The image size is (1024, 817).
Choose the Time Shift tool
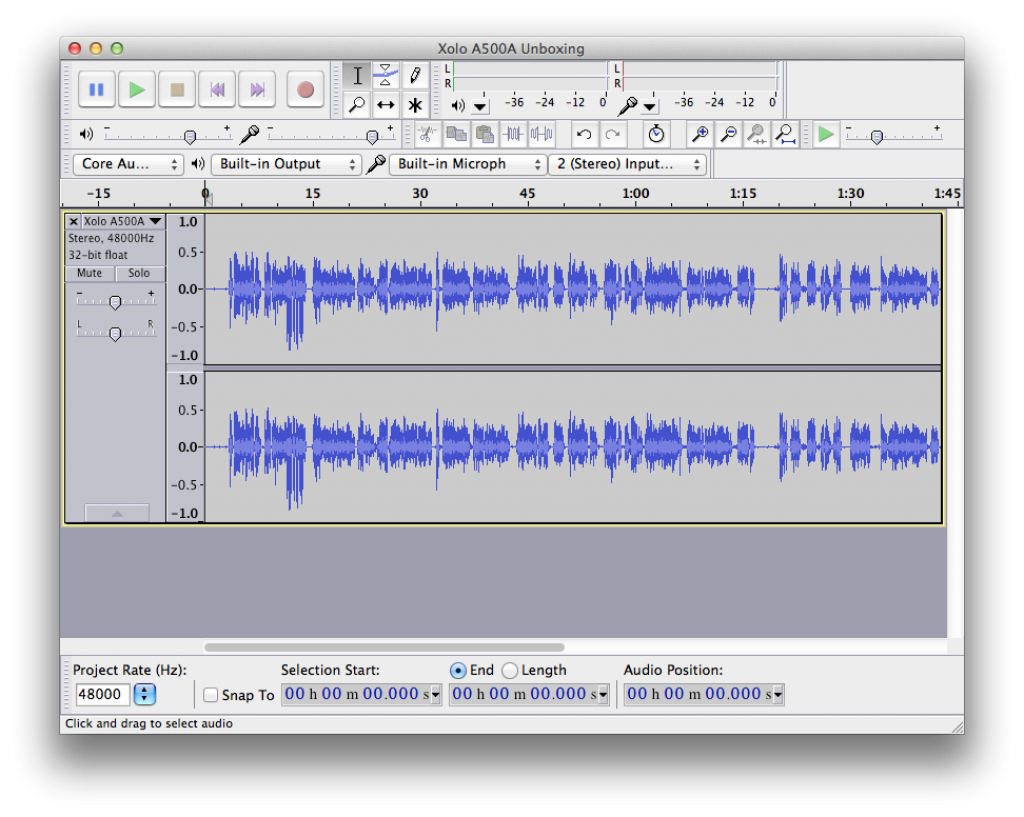[x=386, y=105]
